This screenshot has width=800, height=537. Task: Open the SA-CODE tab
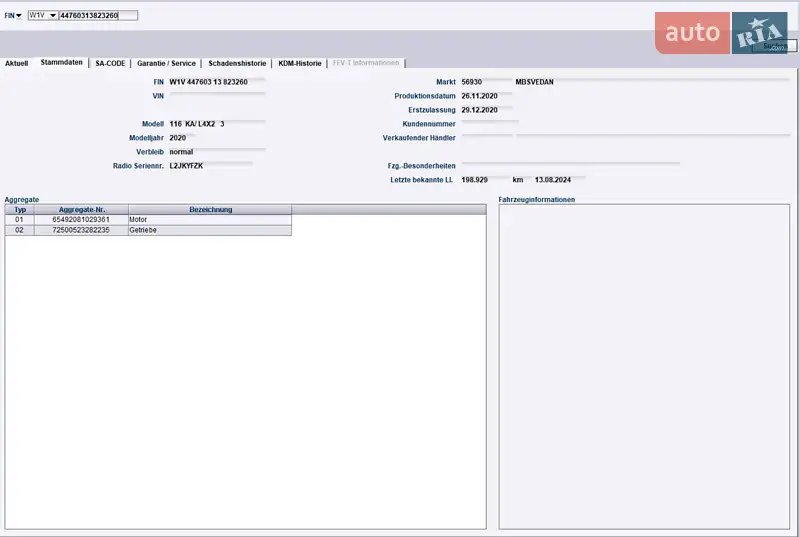pyautogui.click(x=110, y=63)
